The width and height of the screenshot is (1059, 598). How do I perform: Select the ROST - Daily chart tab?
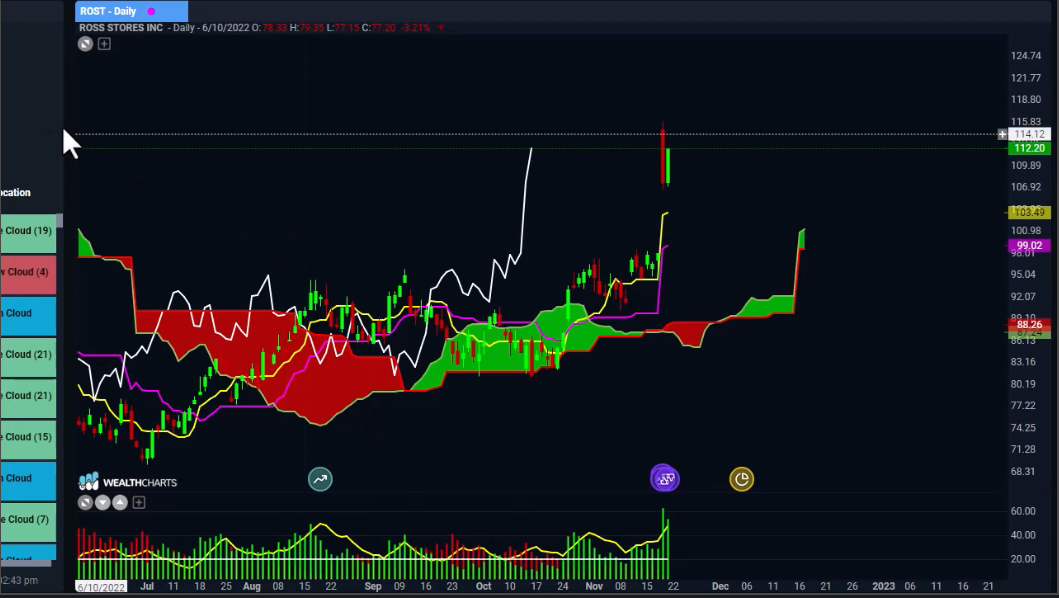pyautogui.click(x=132, y=11)
